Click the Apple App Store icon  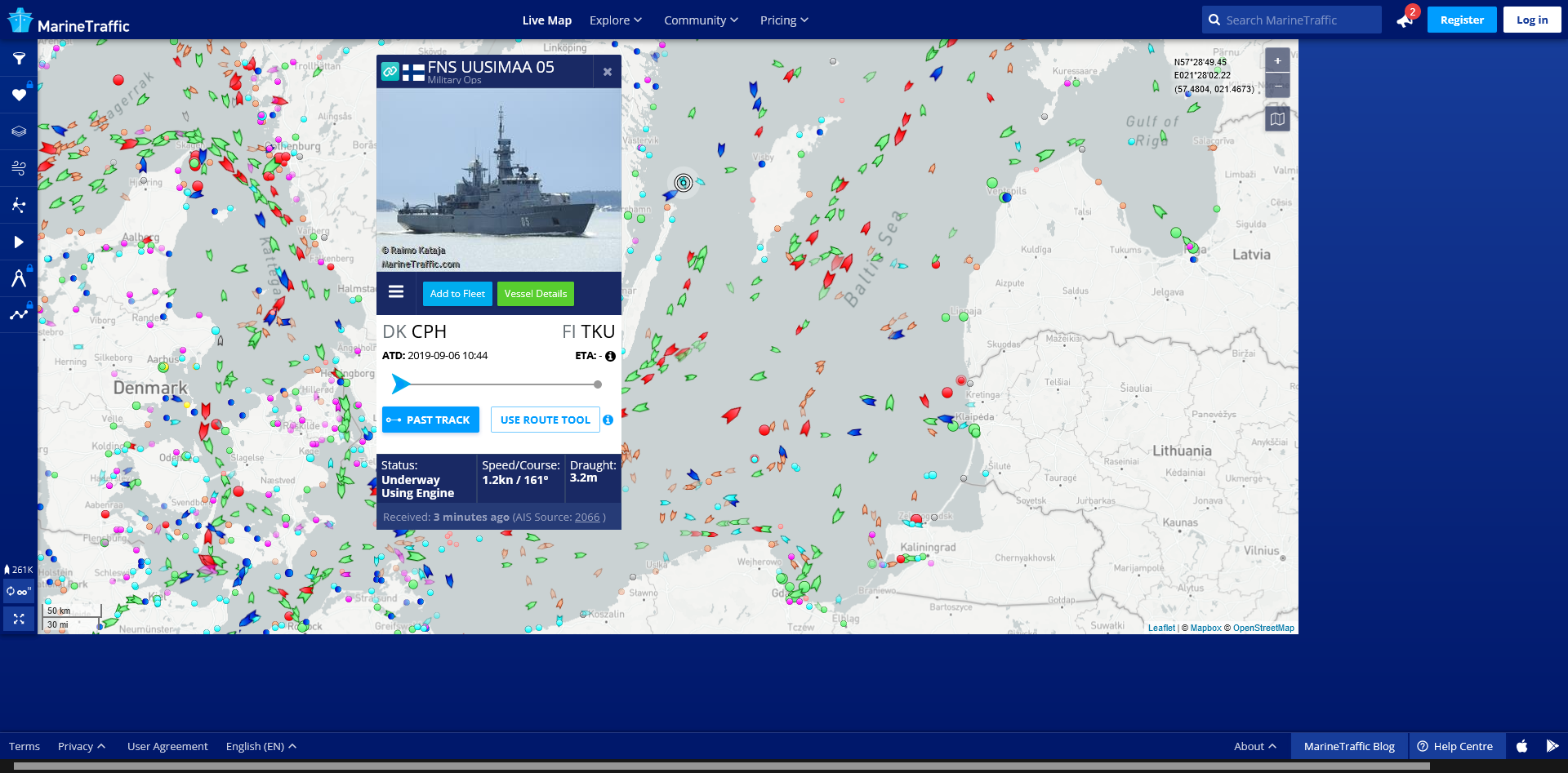1522,746
